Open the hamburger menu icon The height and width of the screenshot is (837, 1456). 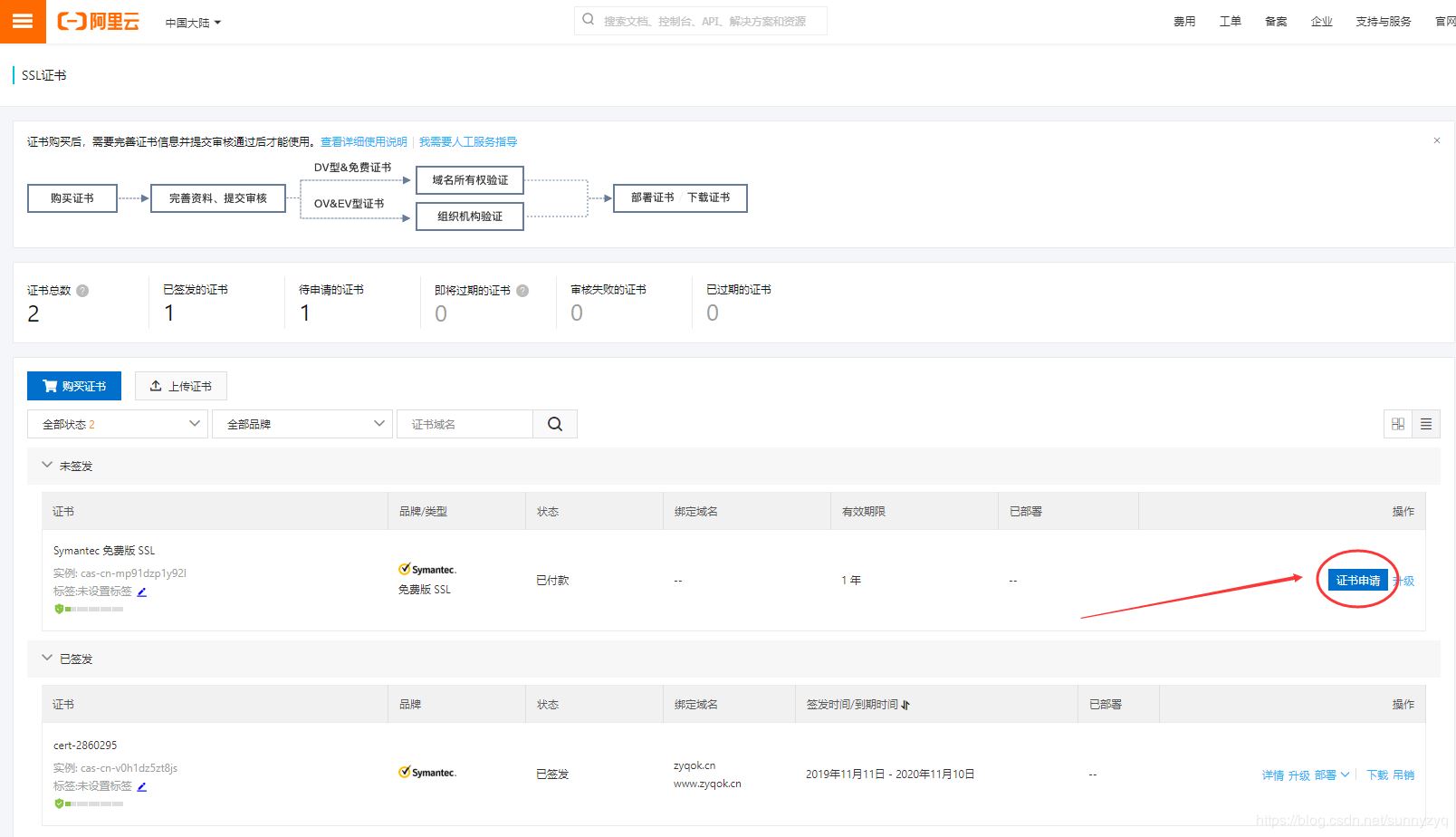click(x=23, y=22)
